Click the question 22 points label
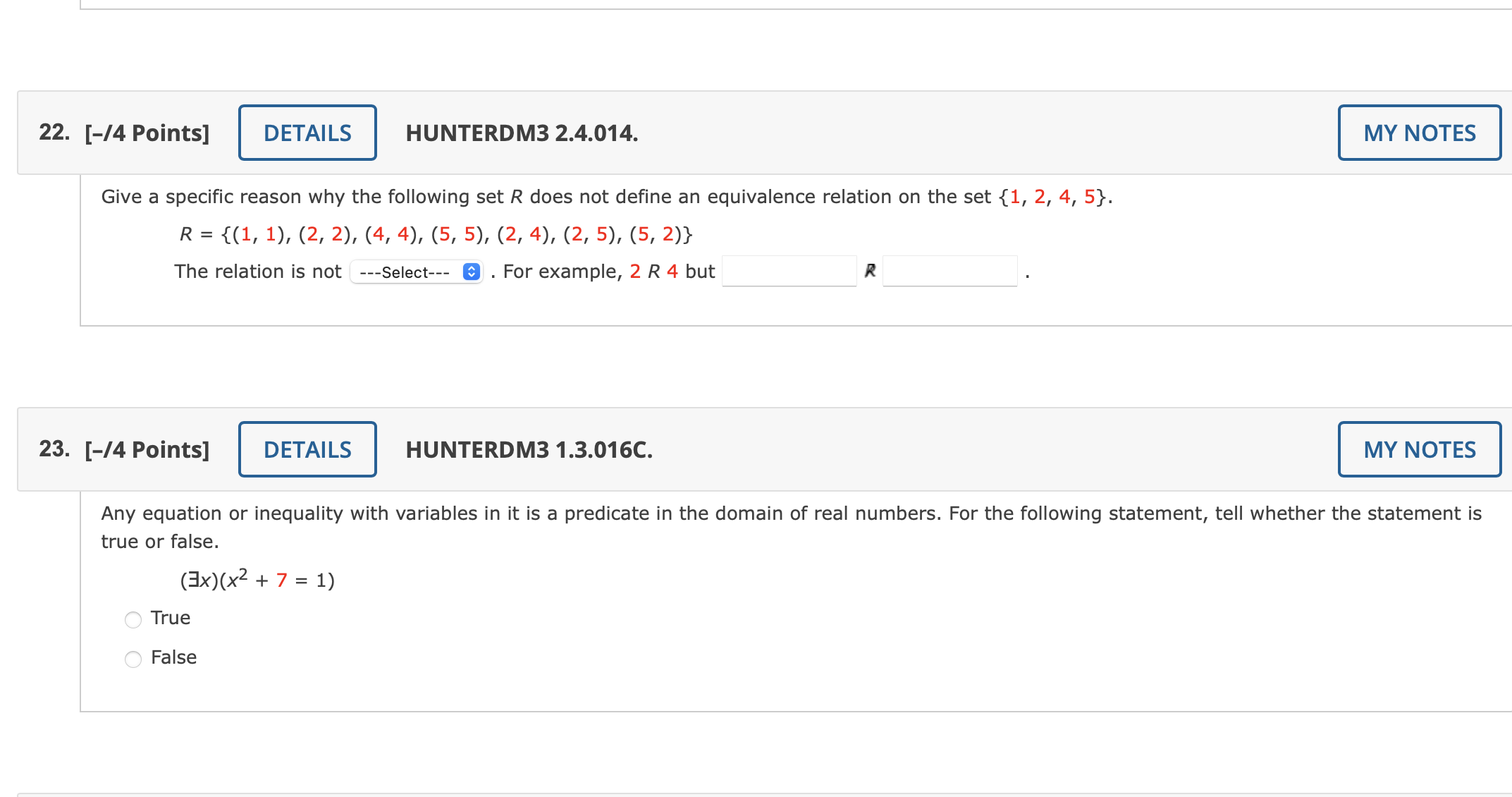1512x797 pixels. (x=146, y=133)
